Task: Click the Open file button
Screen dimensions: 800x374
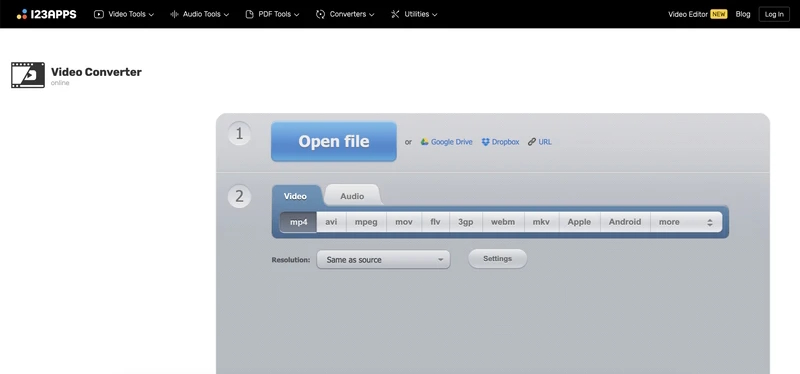Action: 334,141
